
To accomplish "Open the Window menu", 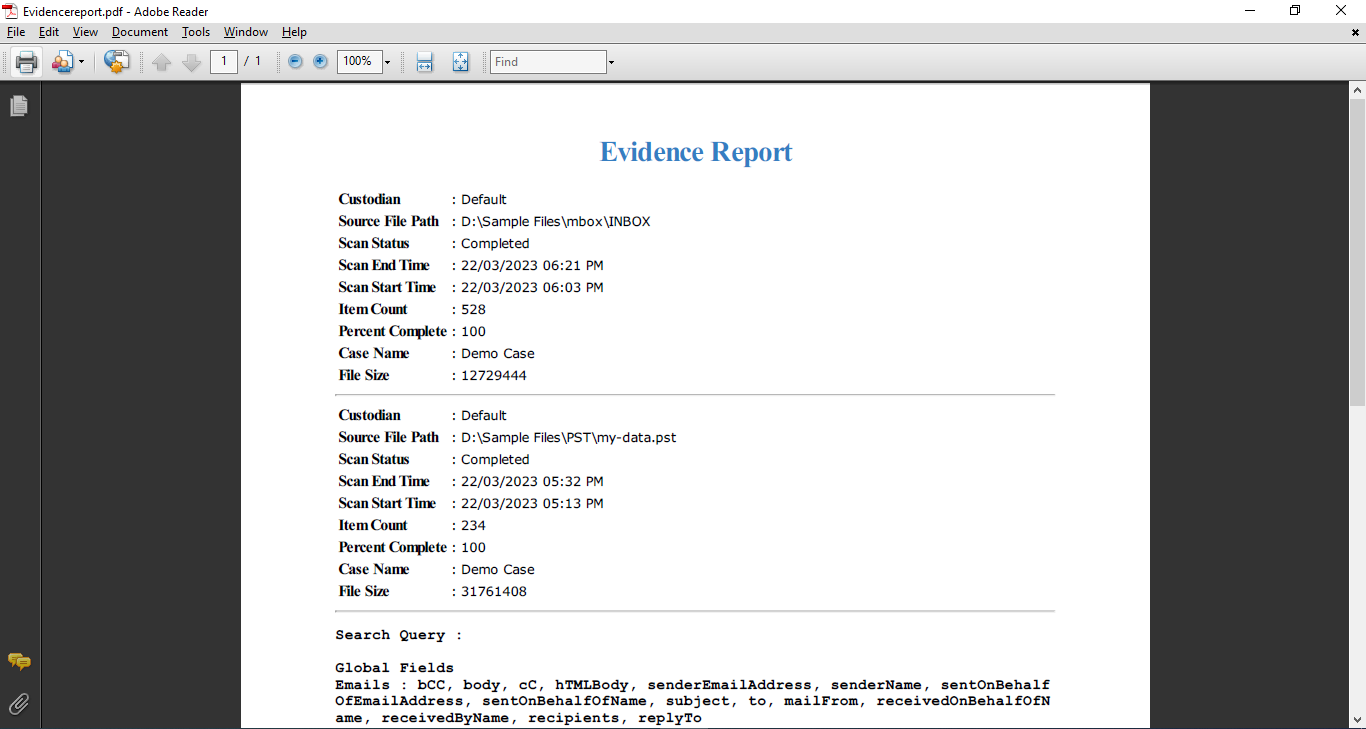I will click(x=246, y=32).
